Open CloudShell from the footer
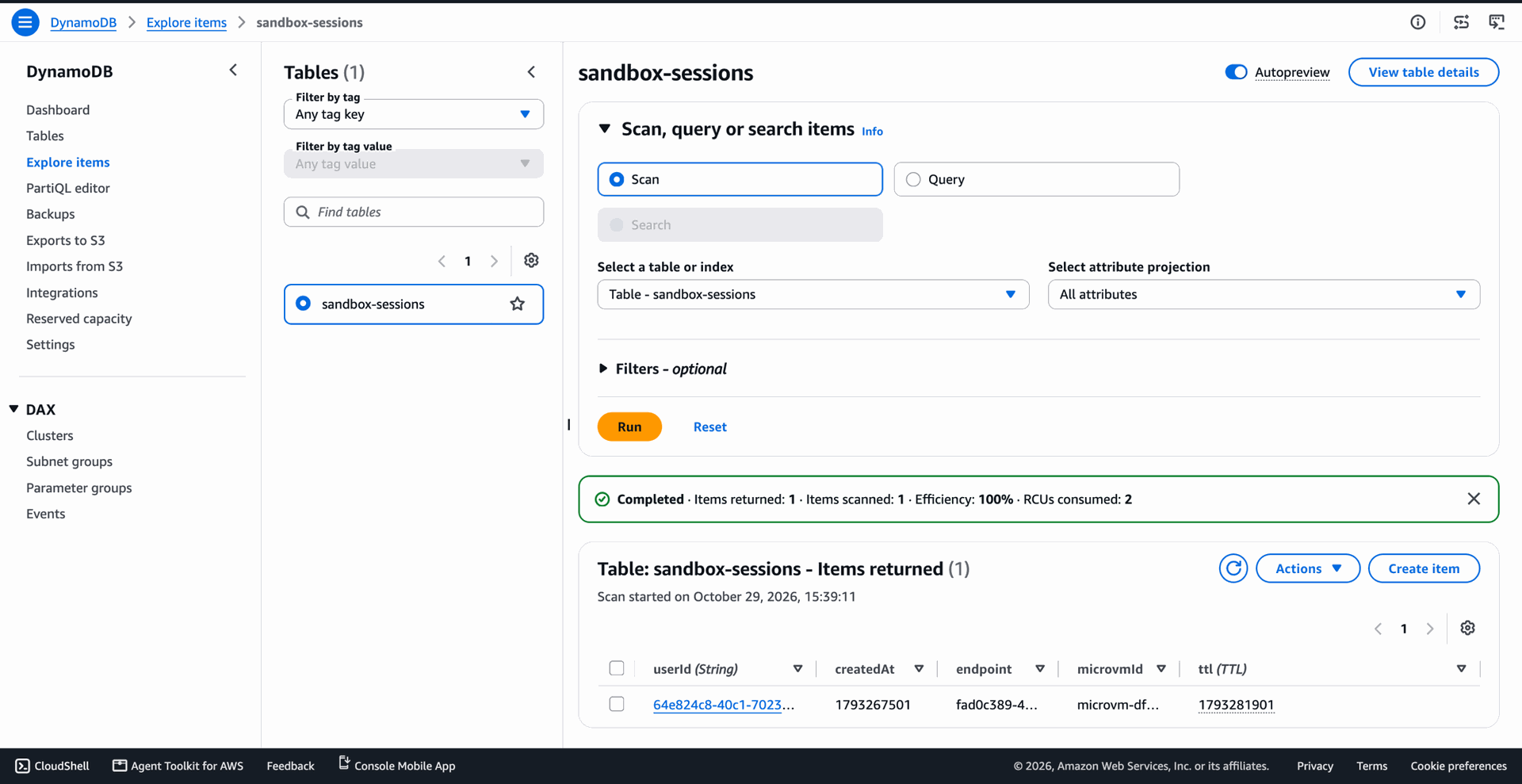This screenshot has height=784, width=1522. (52, 766)
